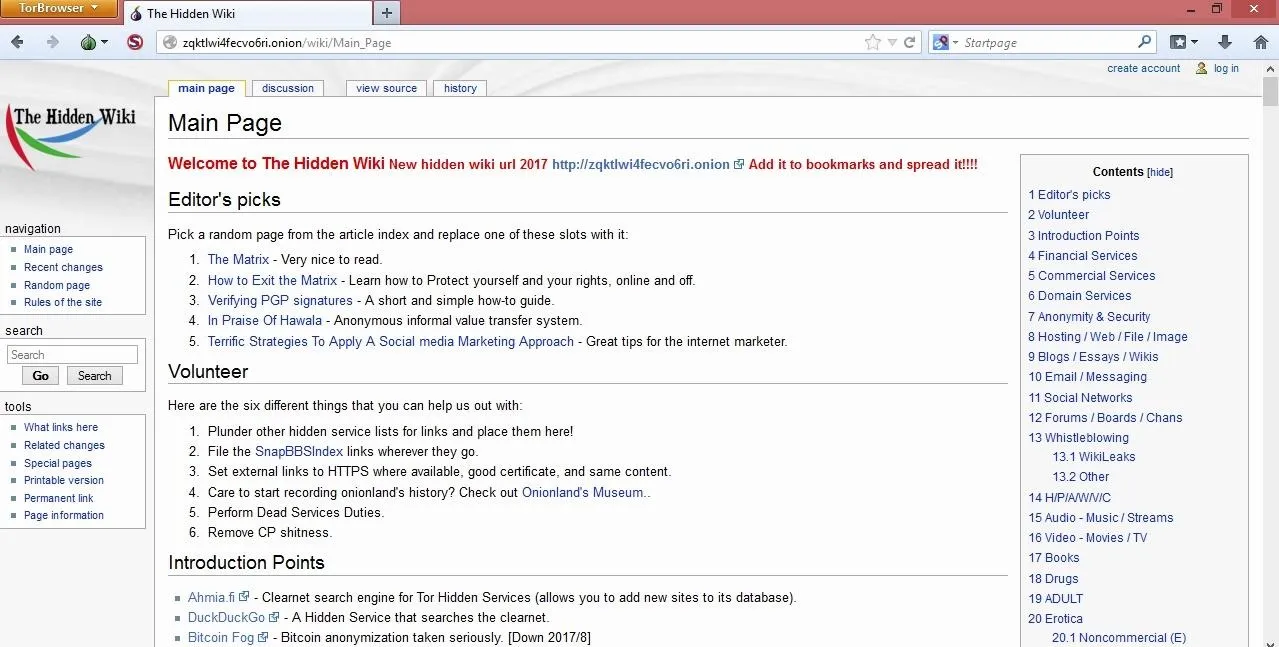Image resolution: width=1279 pixels, height=647 pixels.
Task: Switch to the view source tab
Action: [x=386, y=88]
